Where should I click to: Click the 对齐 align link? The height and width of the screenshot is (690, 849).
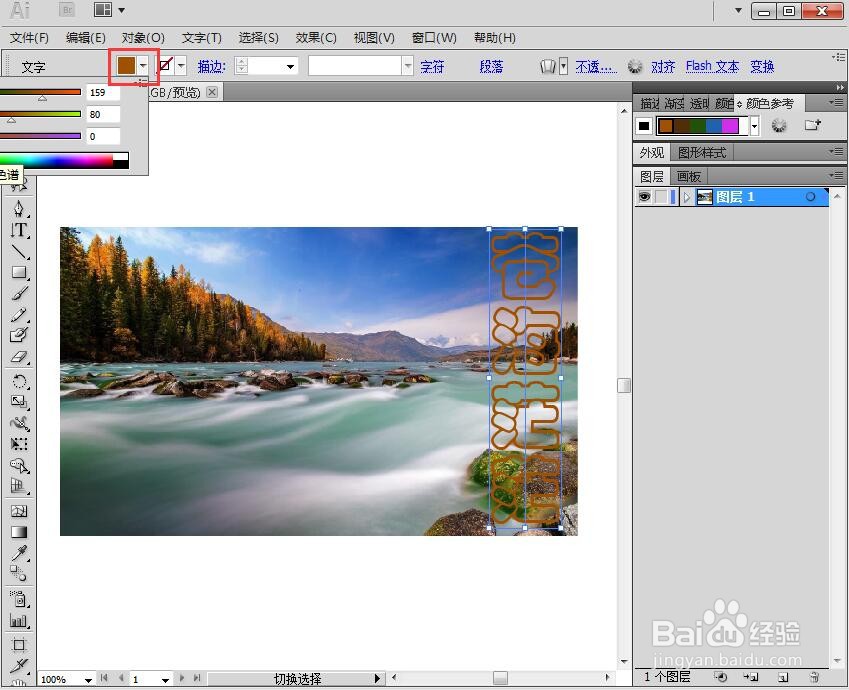pyautogui.click(x=663, y=67)
